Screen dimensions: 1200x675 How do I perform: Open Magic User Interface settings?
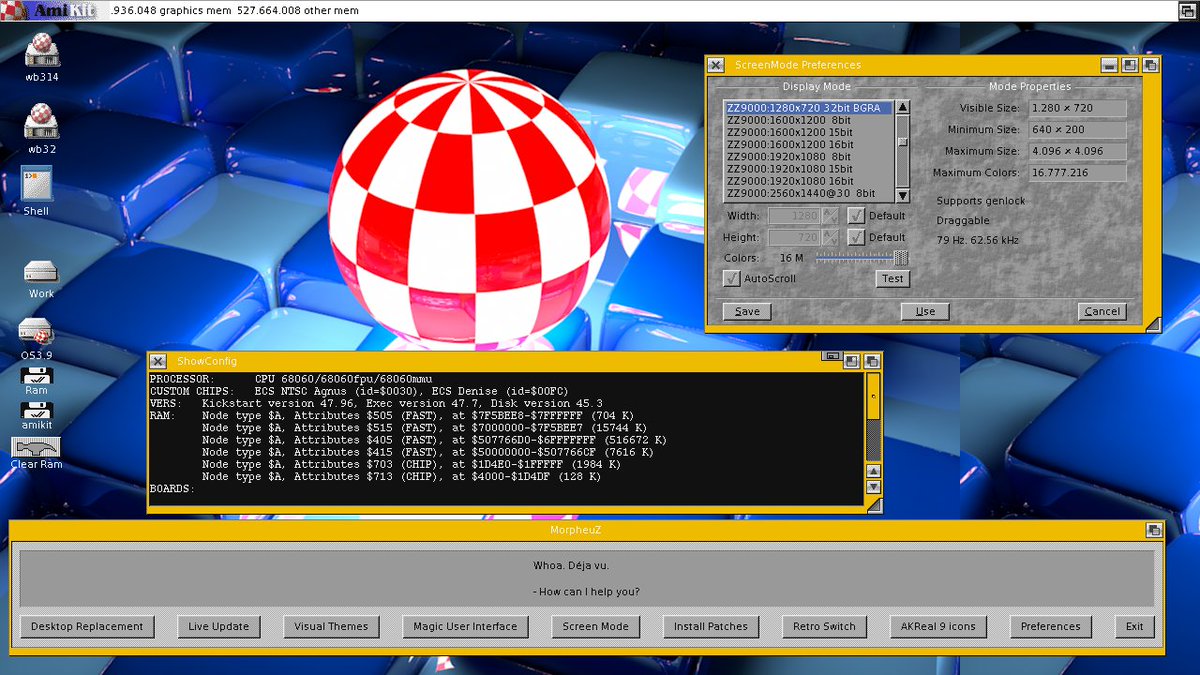click(465, 626)
